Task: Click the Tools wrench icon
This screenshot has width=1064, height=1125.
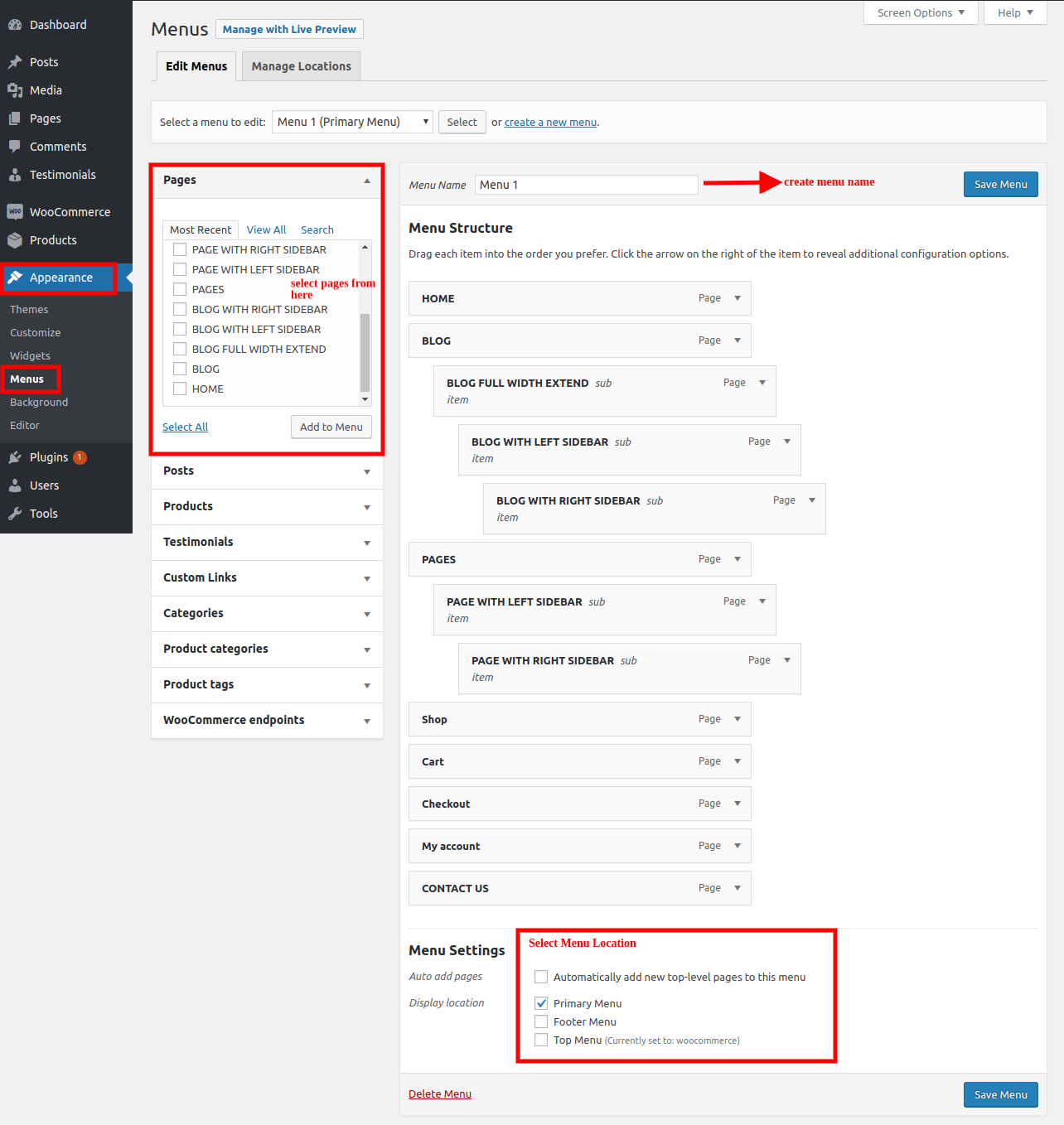Action: [15, 514]
